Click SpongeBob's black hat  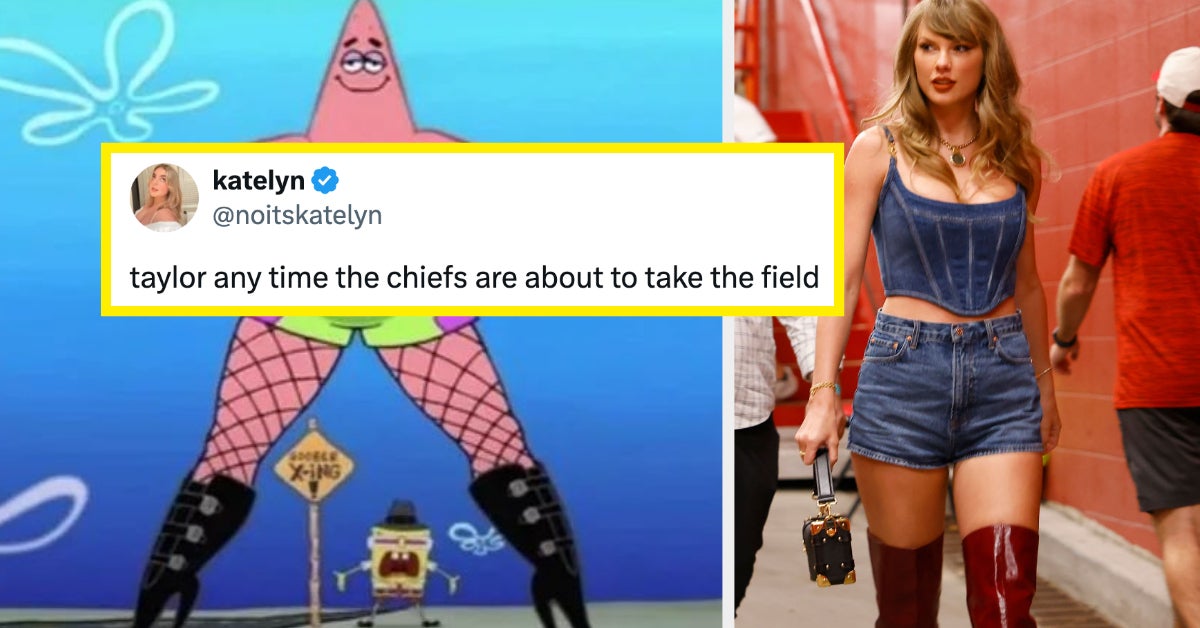(400, 514)
